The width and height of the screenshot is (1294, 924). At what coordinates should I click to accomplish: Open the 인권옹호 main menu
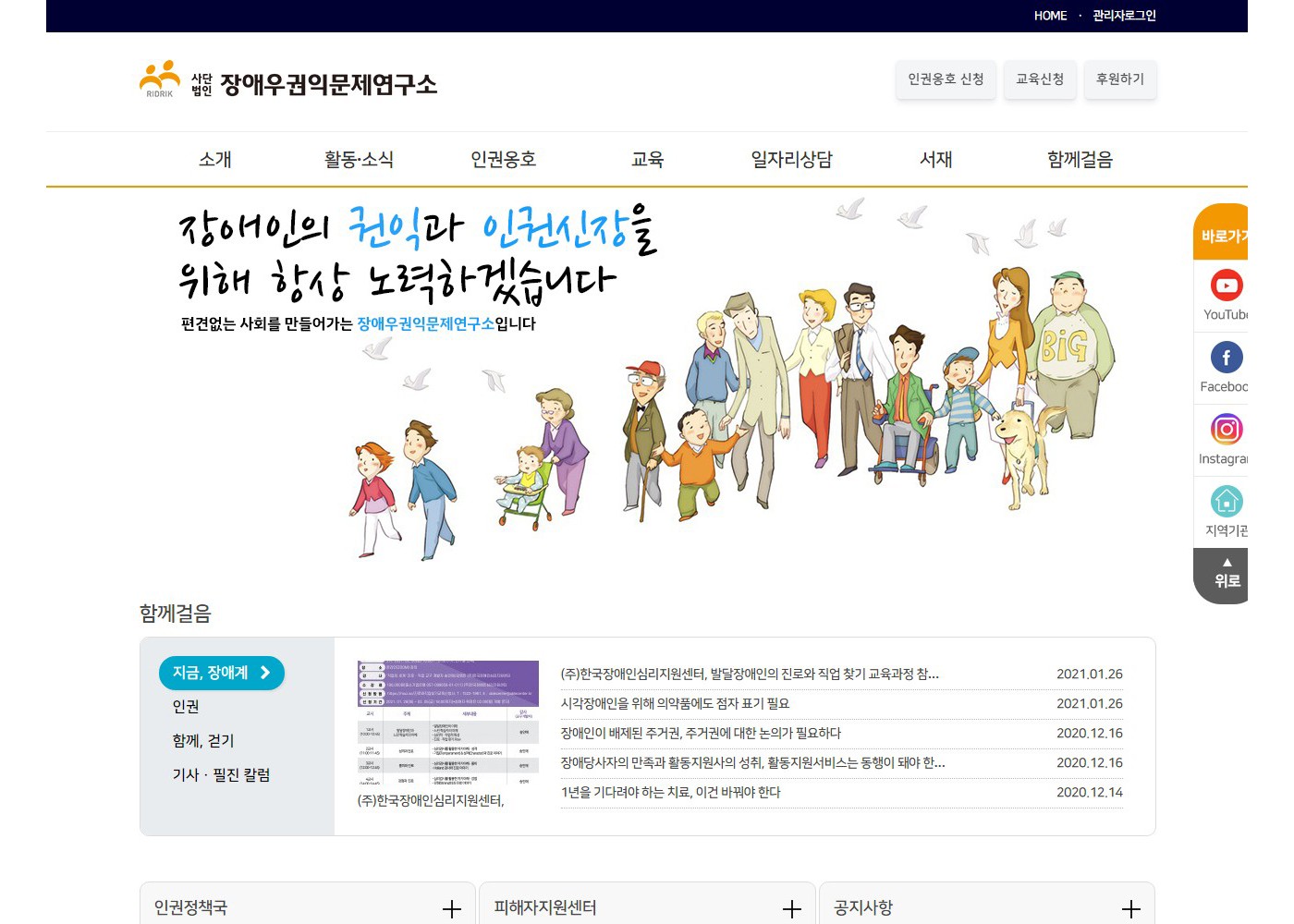tap(503, 160)
